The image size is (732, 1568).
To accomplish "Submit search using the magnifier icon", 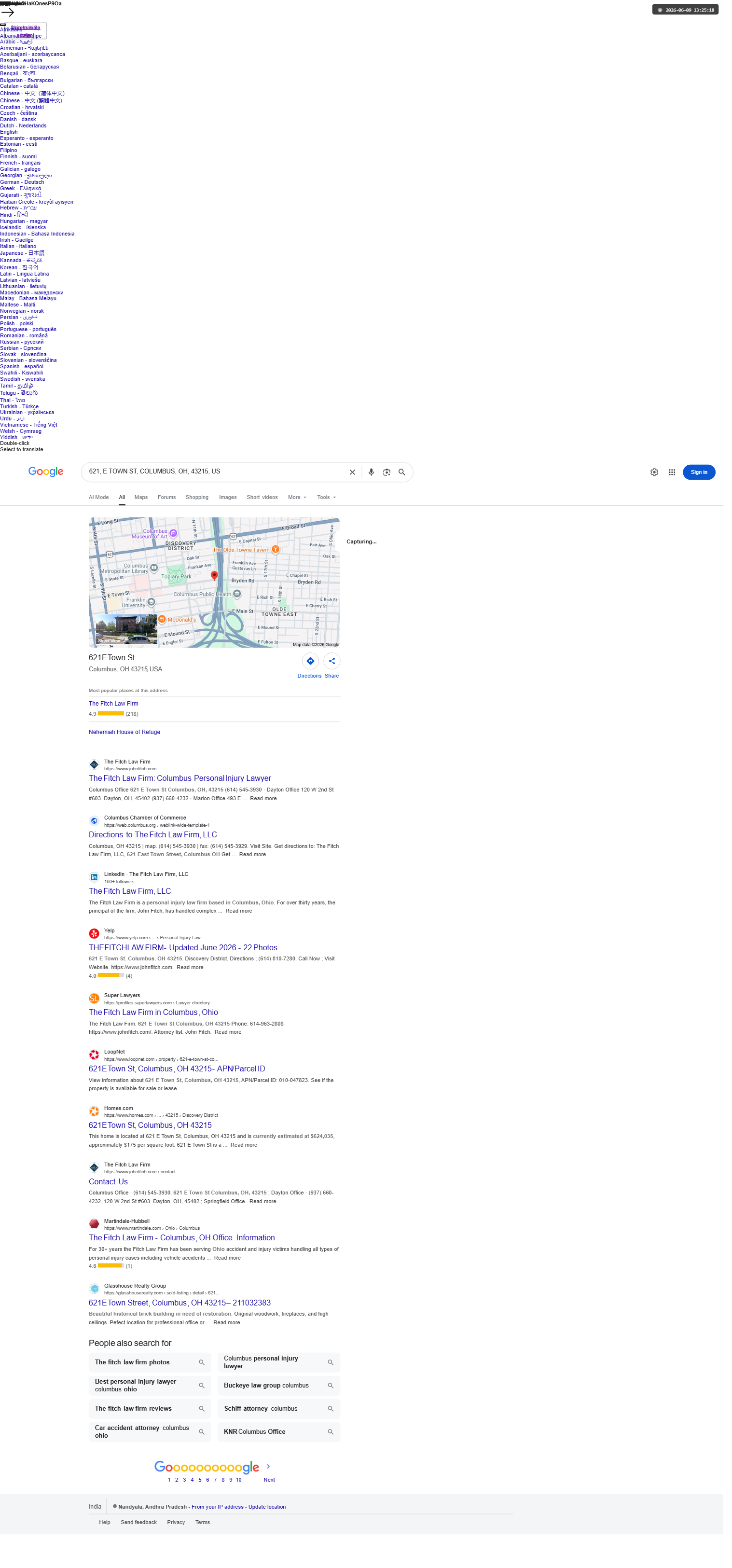I will click(x=406, y=478).
